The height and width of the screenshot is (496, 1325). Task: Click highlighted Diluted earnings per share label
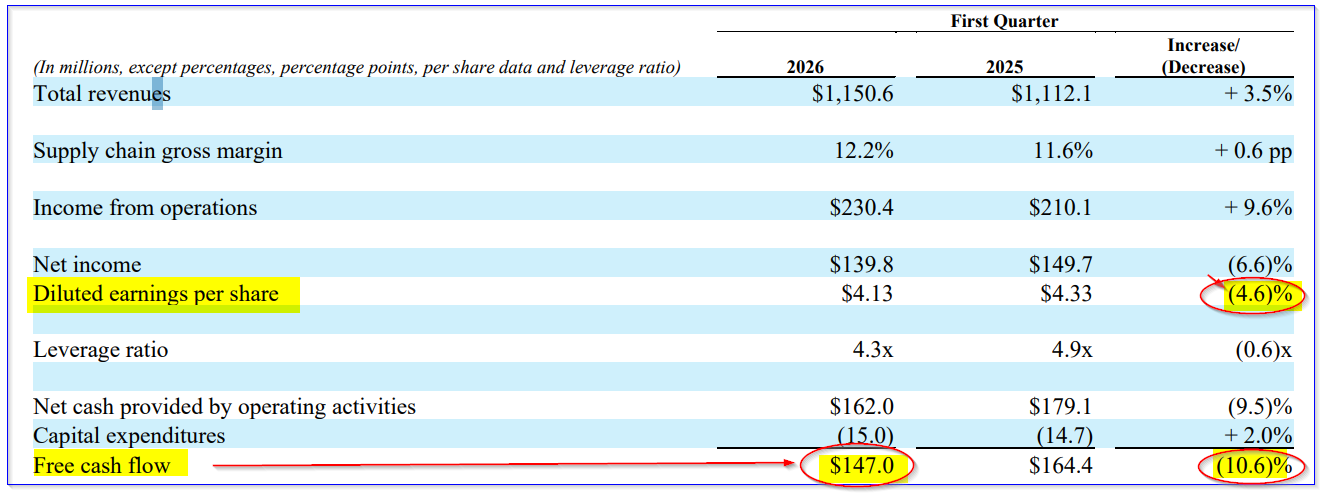[156, 294]
